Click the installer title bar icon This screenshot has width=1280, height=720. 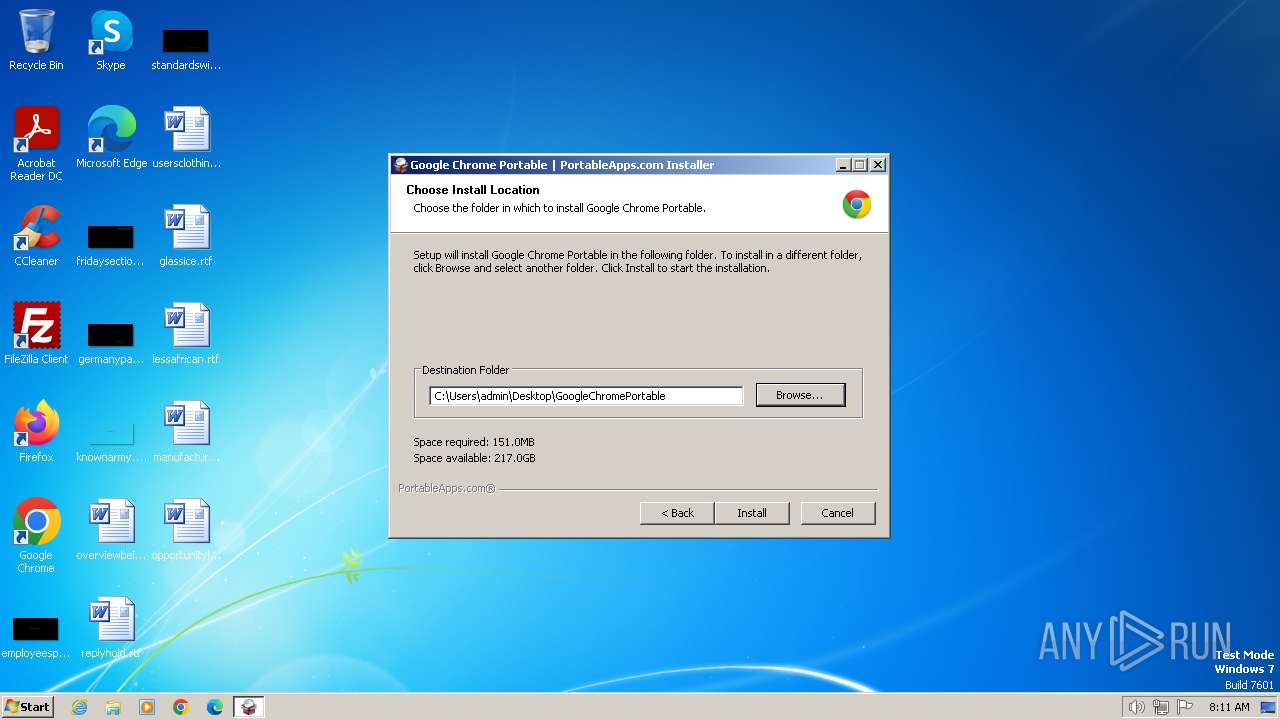pos(401,165)
